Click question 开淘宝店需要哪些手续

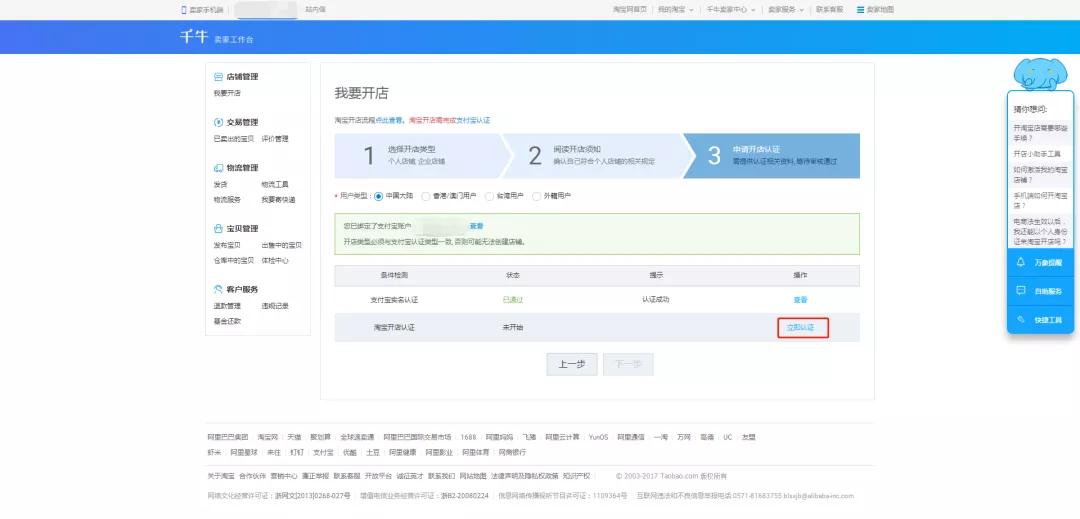tap(1040, 133)
